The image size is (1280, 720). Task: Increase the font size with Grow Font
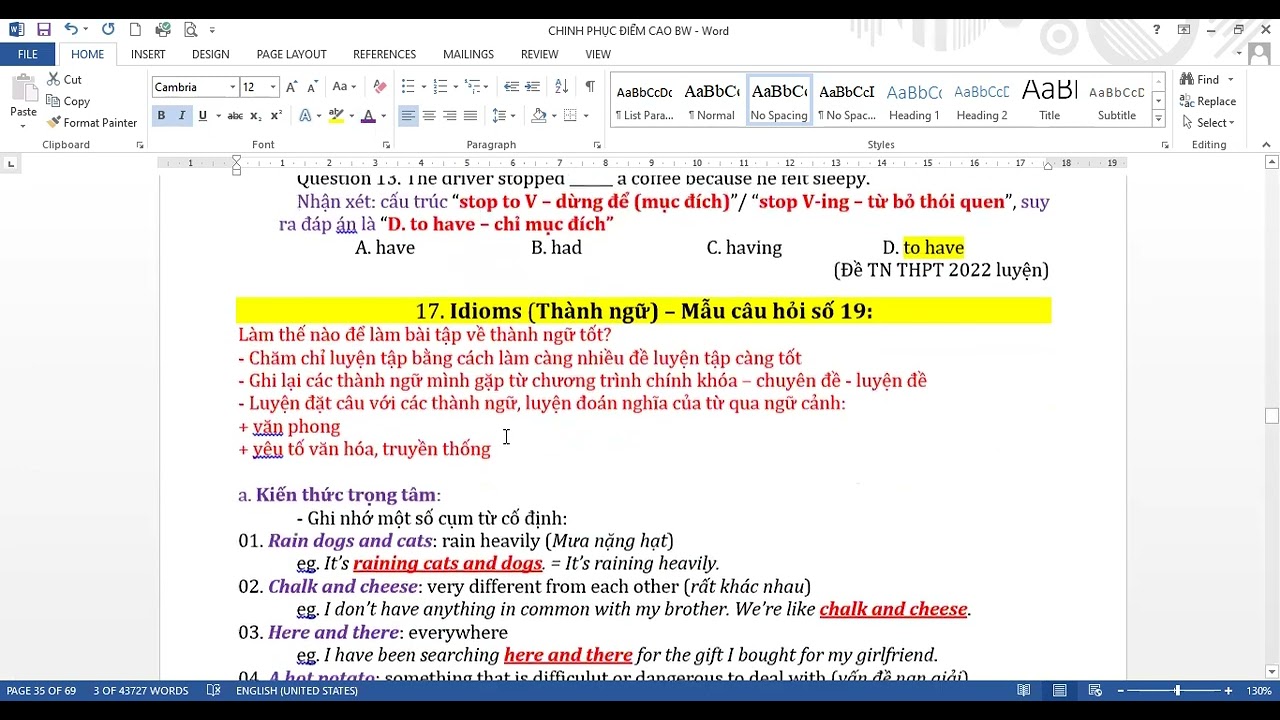pos(292,87)
